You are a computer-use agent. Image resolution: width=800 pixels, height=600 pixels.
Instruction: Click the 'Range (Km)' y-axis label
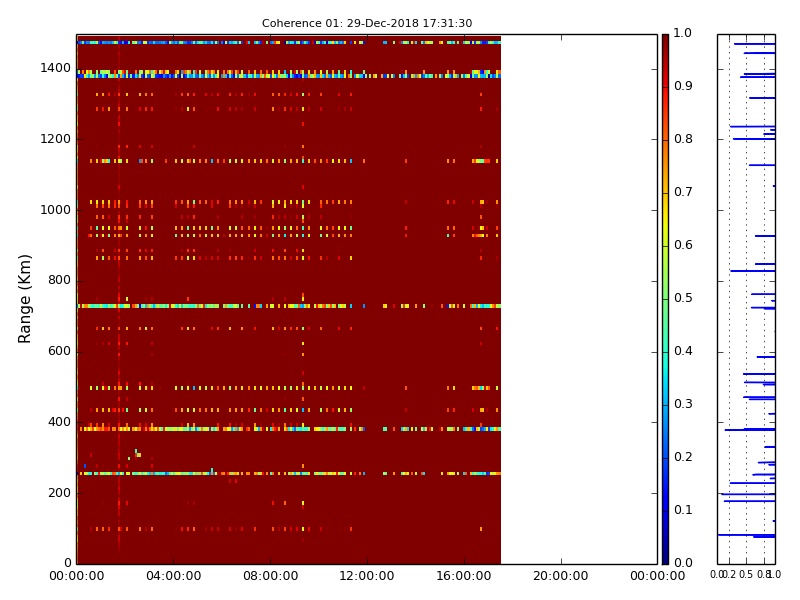tap(24, 299)
